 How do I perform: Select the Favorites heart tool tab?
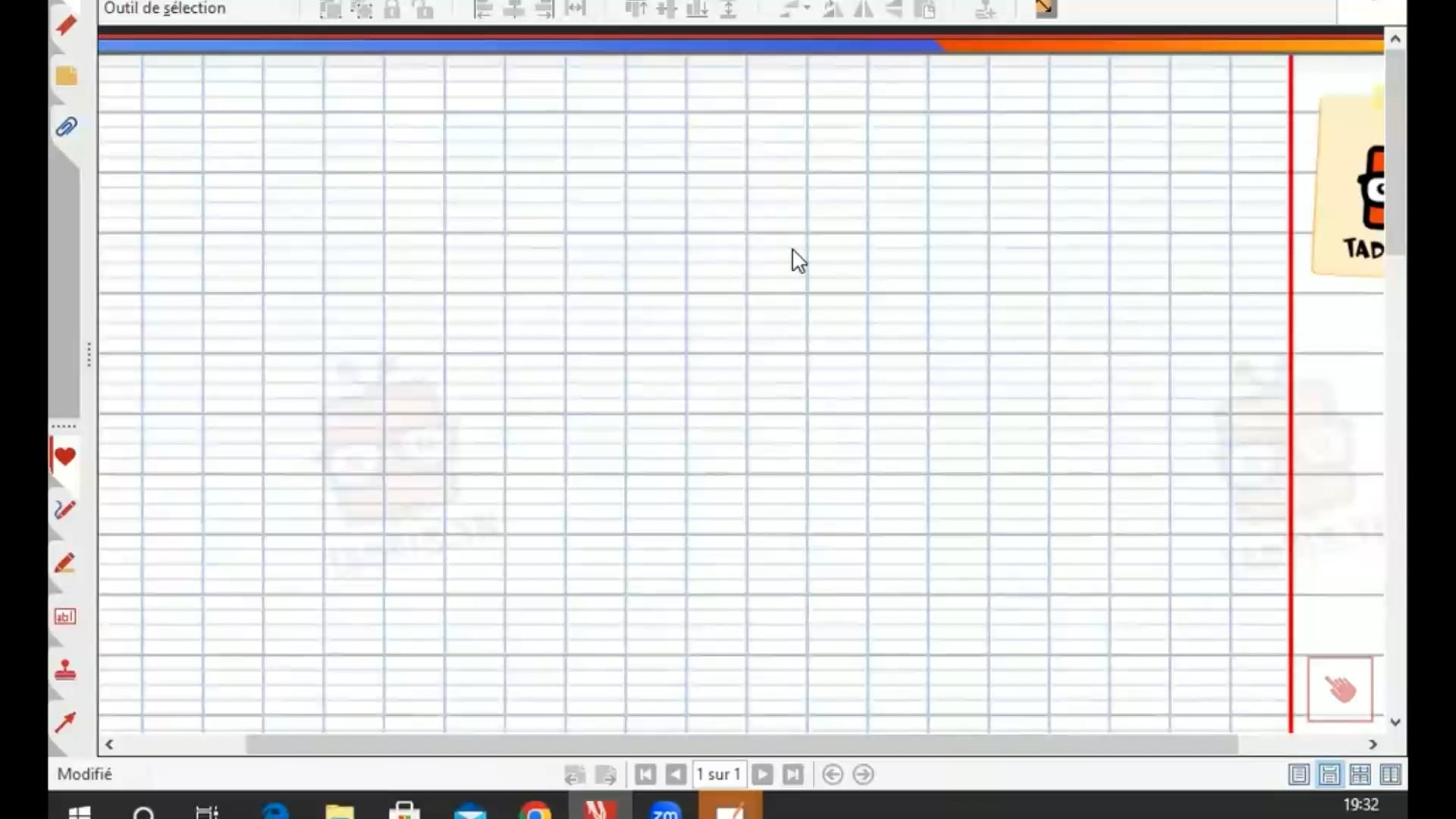click(65, 457)
